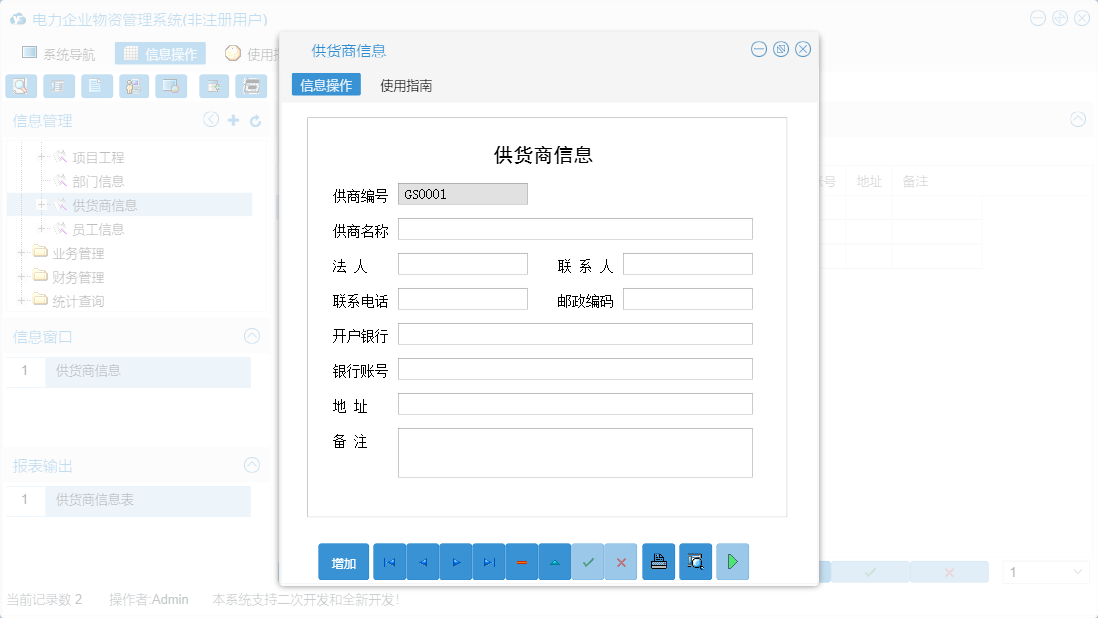
Task: Cancel editing with the red X icon
Action: click(621, 561)
